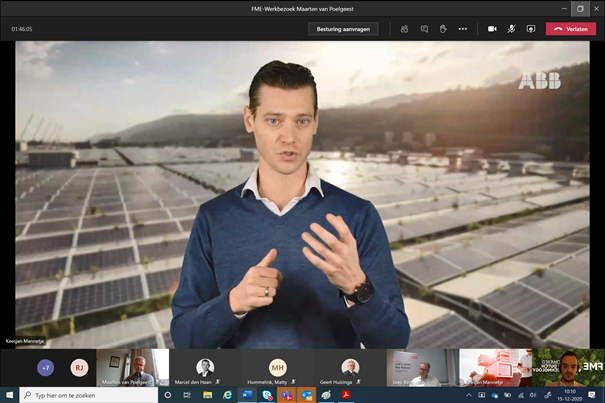Leave the meeting with Verlaten
Viewport: 605px width, 403px height.
(571, 29)
